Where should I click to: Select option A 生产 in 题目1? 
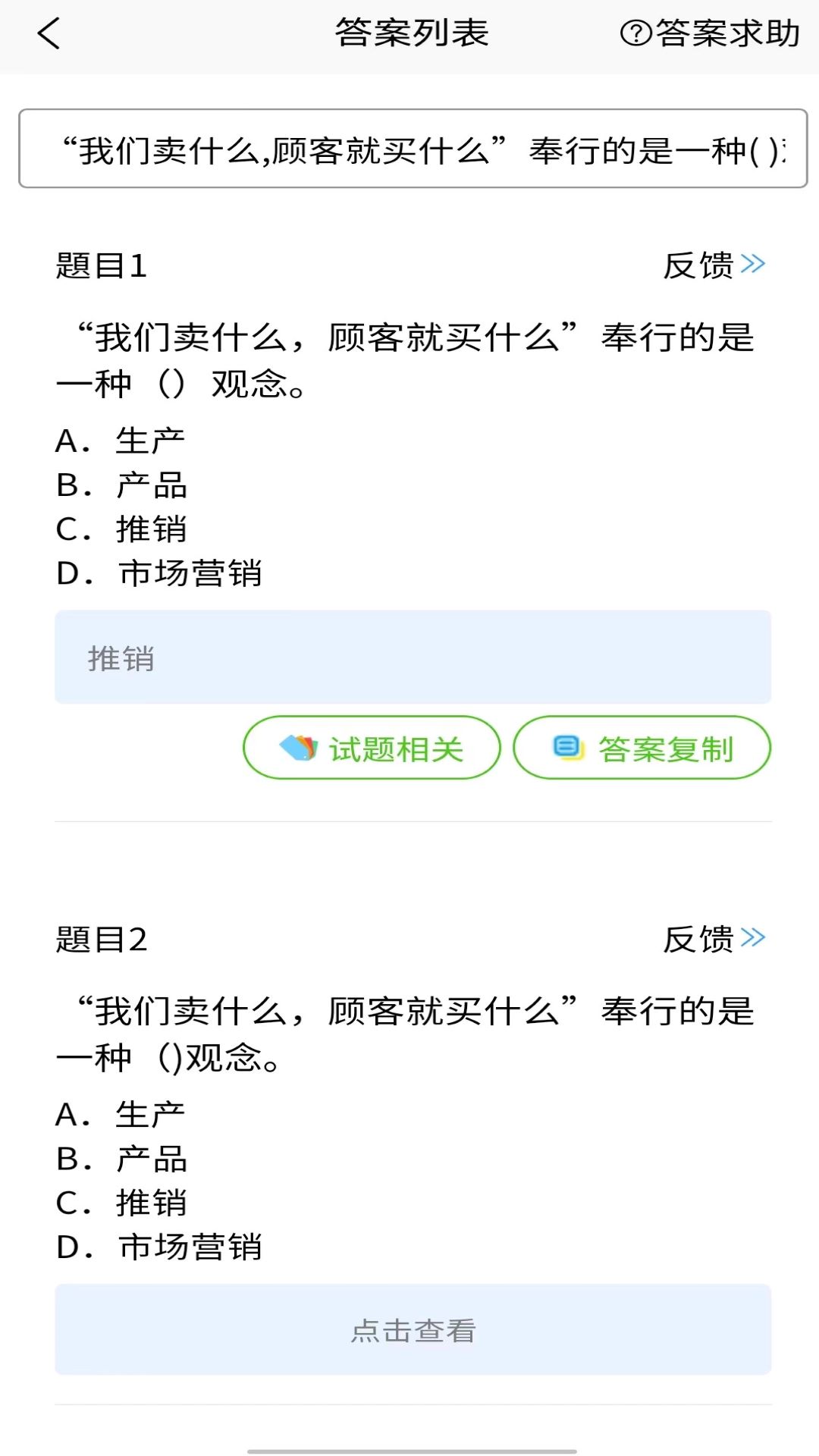point(121,441)
